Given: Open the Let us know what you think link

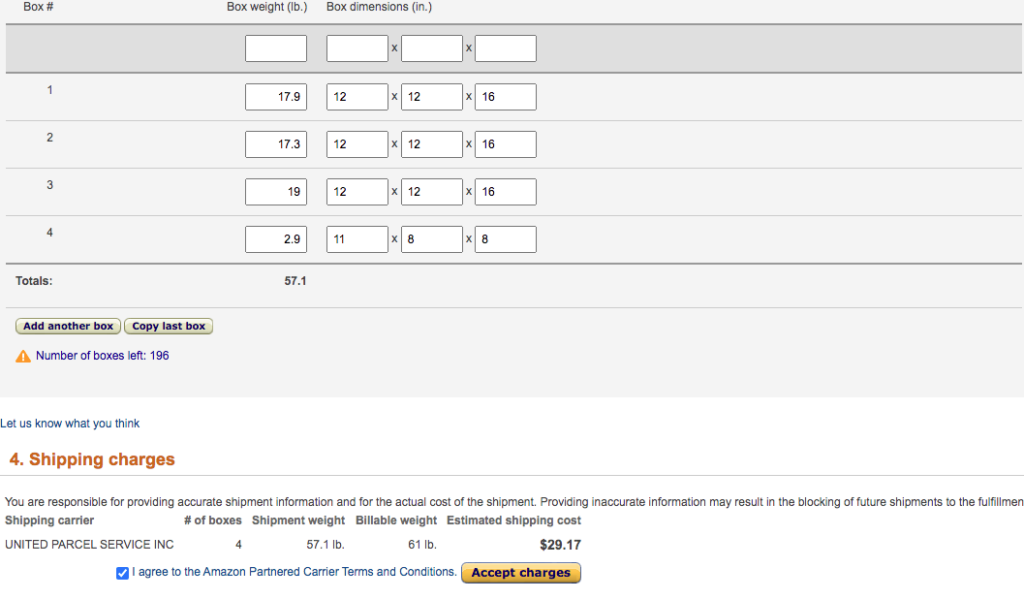Looking at the screenshot, I should pos(70,423).
